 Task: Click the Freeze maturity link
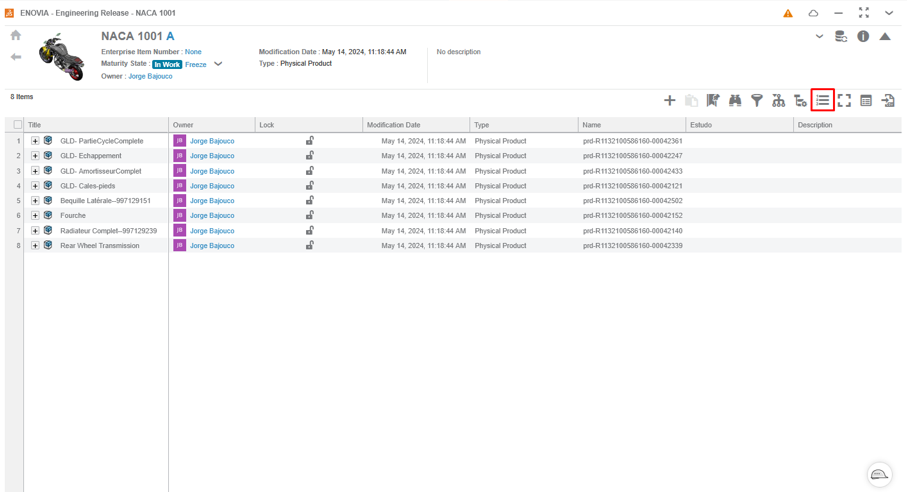pyautogui.click(x=196, y=64)
